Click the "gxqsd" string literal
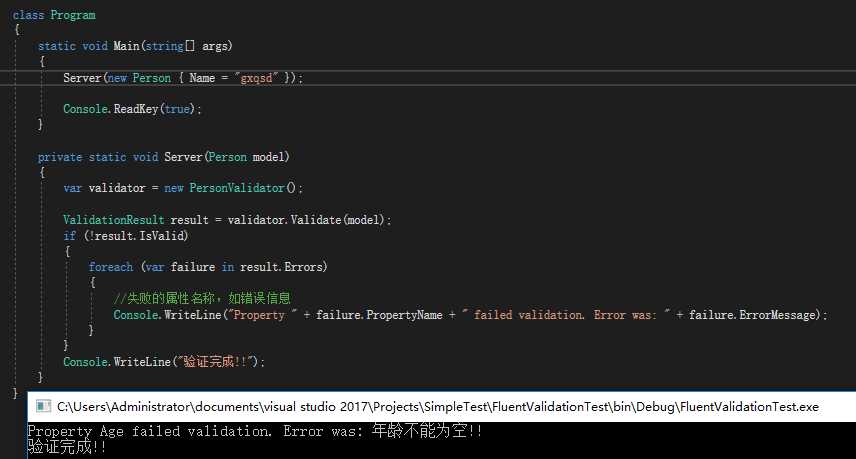856x459 pixels. pyautogui.click(x=257, y=78)
